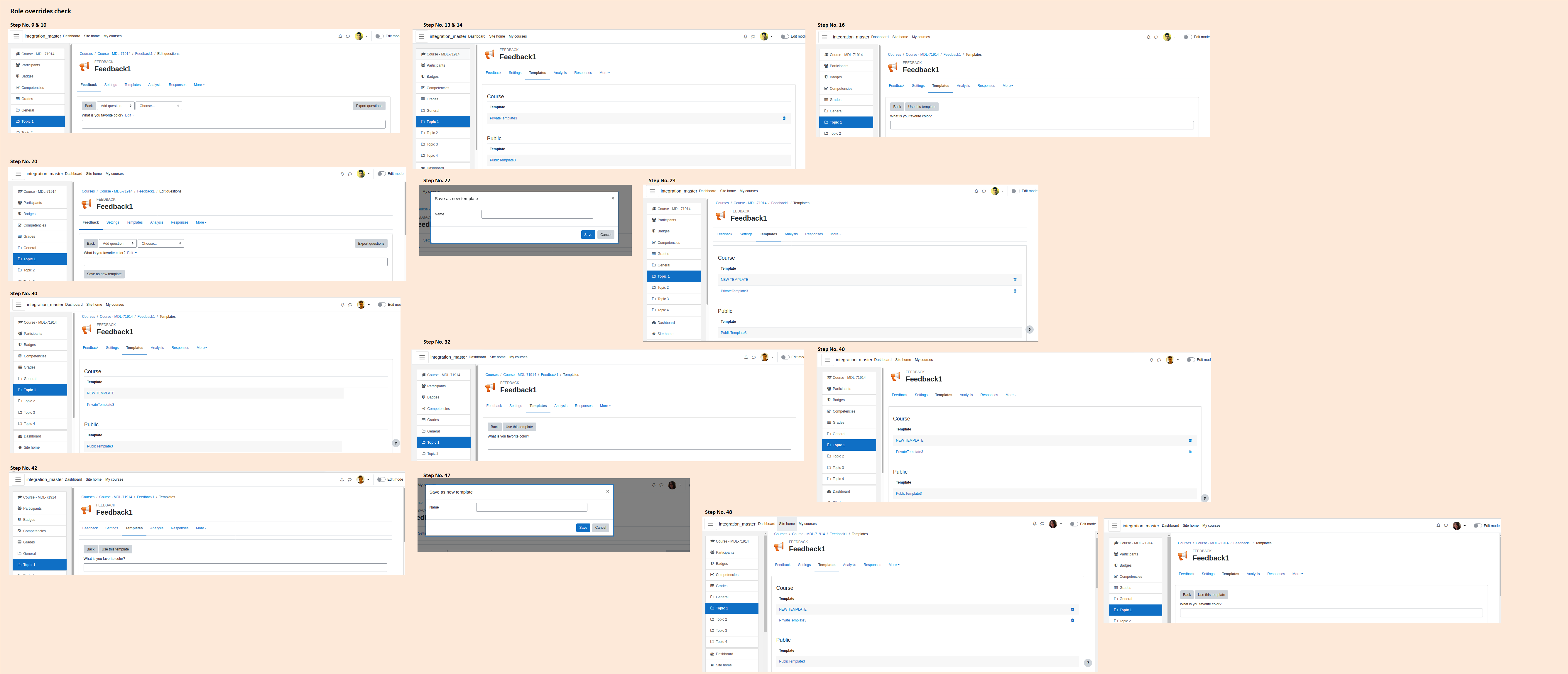Click Cancel in Step No. 47 dialog
Viewport: 1568px width, 674px height.
click(600, 528)
